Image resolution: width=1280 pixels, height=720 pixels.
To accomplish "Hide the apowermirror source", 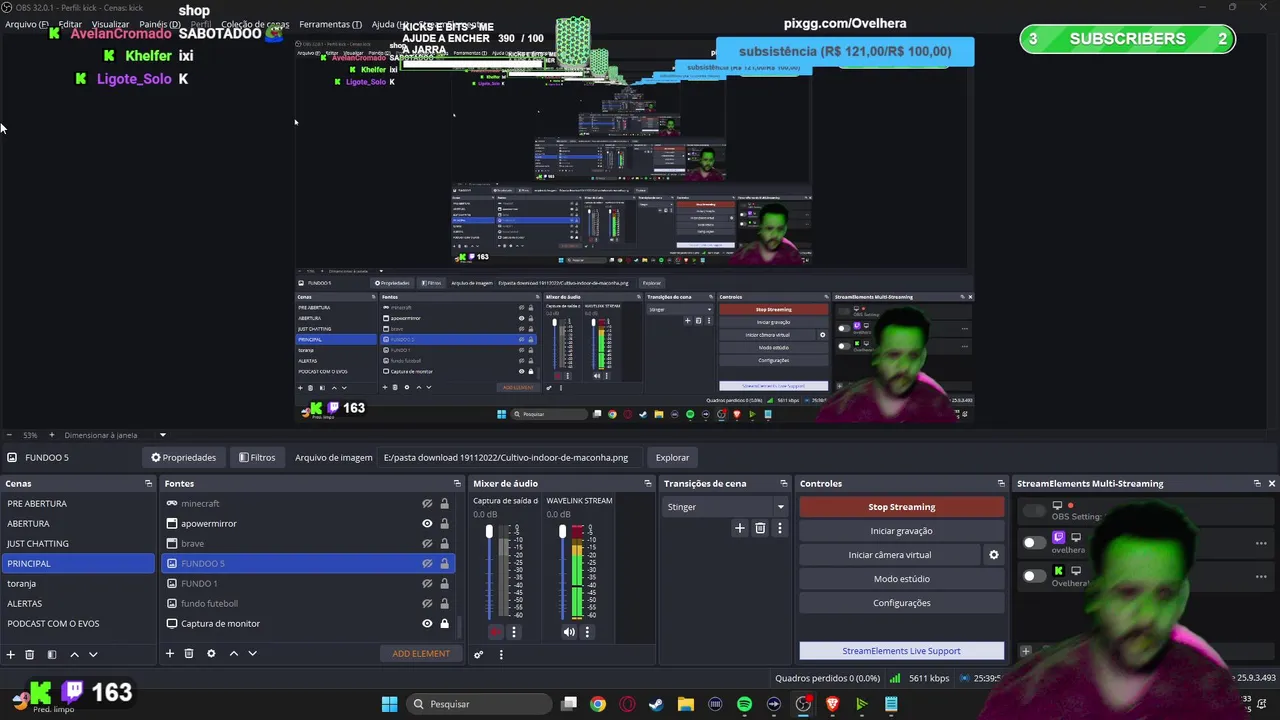I will click(x=427, y=523).
